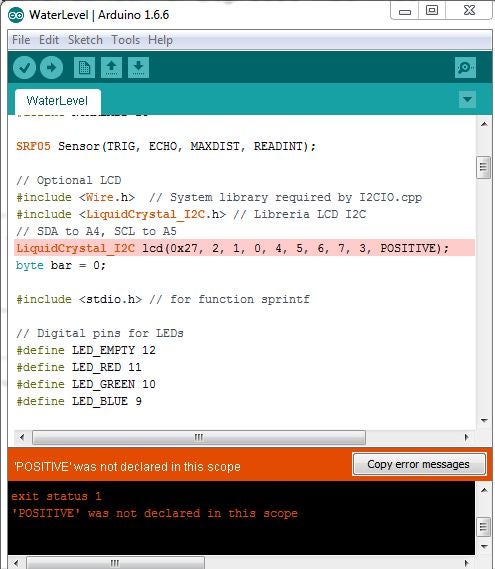
Task: Click the orange status bar error message
Action: click(127, 466)
